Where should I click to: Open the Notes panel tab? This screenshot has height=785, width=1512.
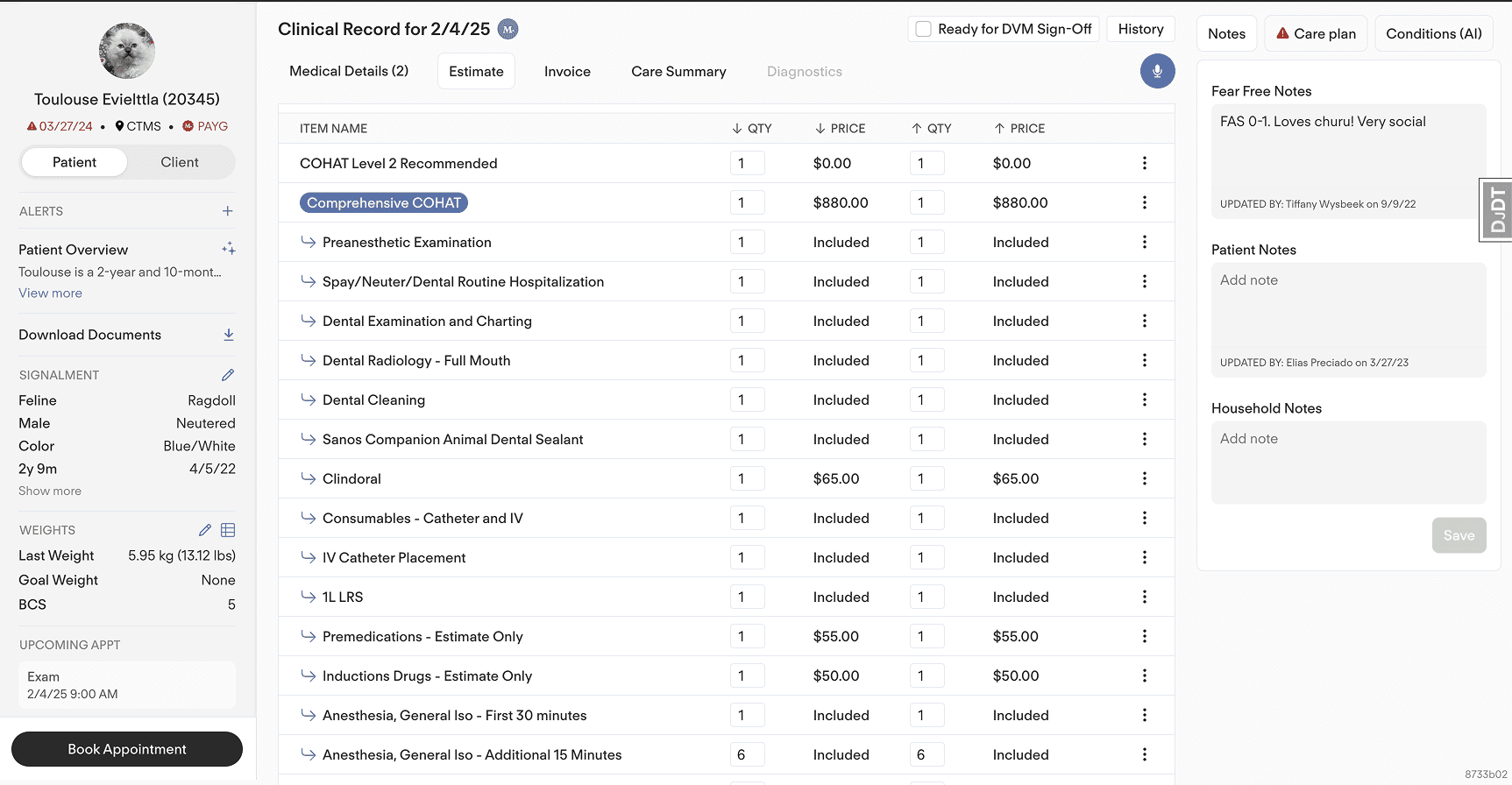(x=1227, y=33)
